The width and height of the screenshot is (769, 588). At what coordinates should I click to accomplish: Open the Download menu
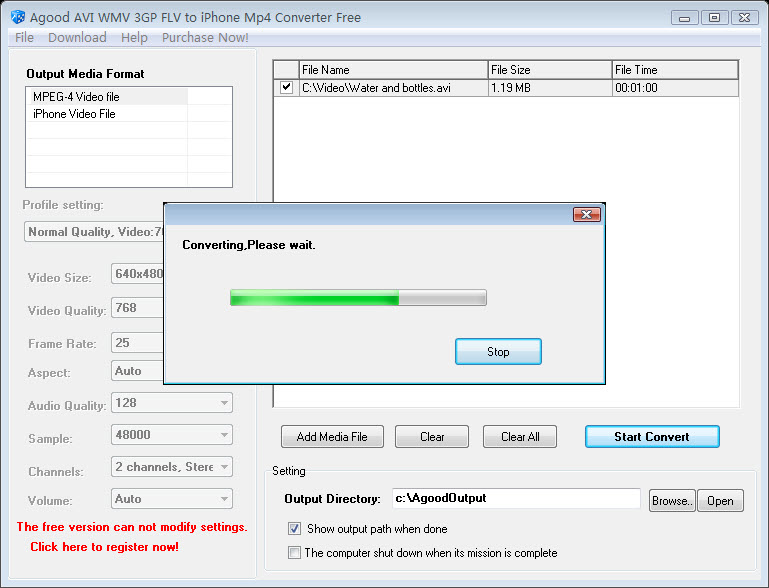[77, 38]
